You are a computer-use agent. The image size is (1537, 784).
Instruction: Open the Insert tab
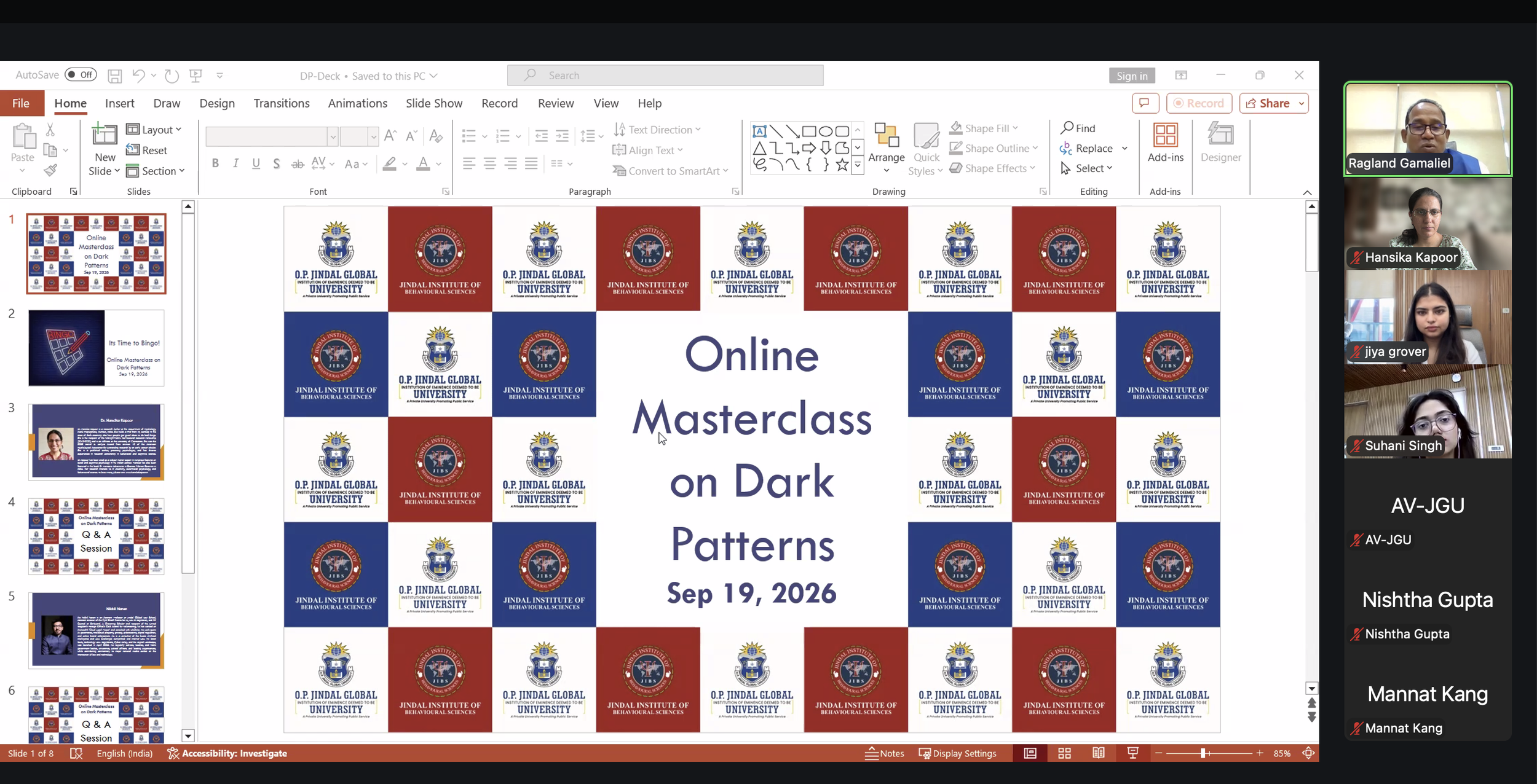pyautogui.click(x=119, y=103)
